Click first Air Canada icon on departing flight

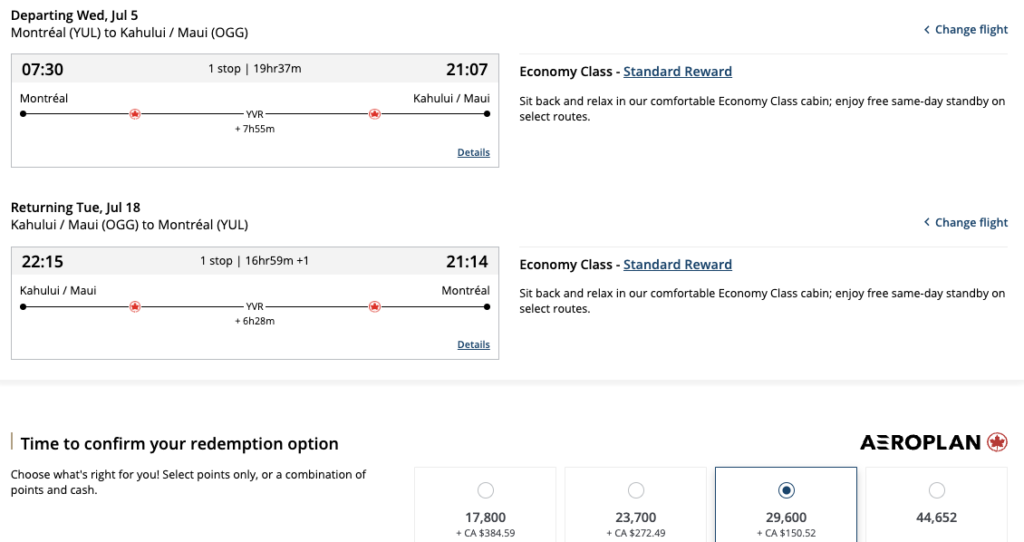[135, 114]
